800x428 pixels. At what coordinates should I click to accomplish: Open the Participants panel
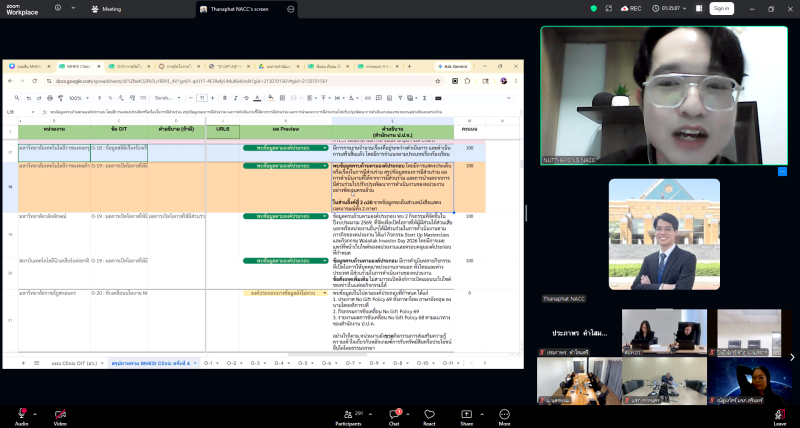pos(349,417)
